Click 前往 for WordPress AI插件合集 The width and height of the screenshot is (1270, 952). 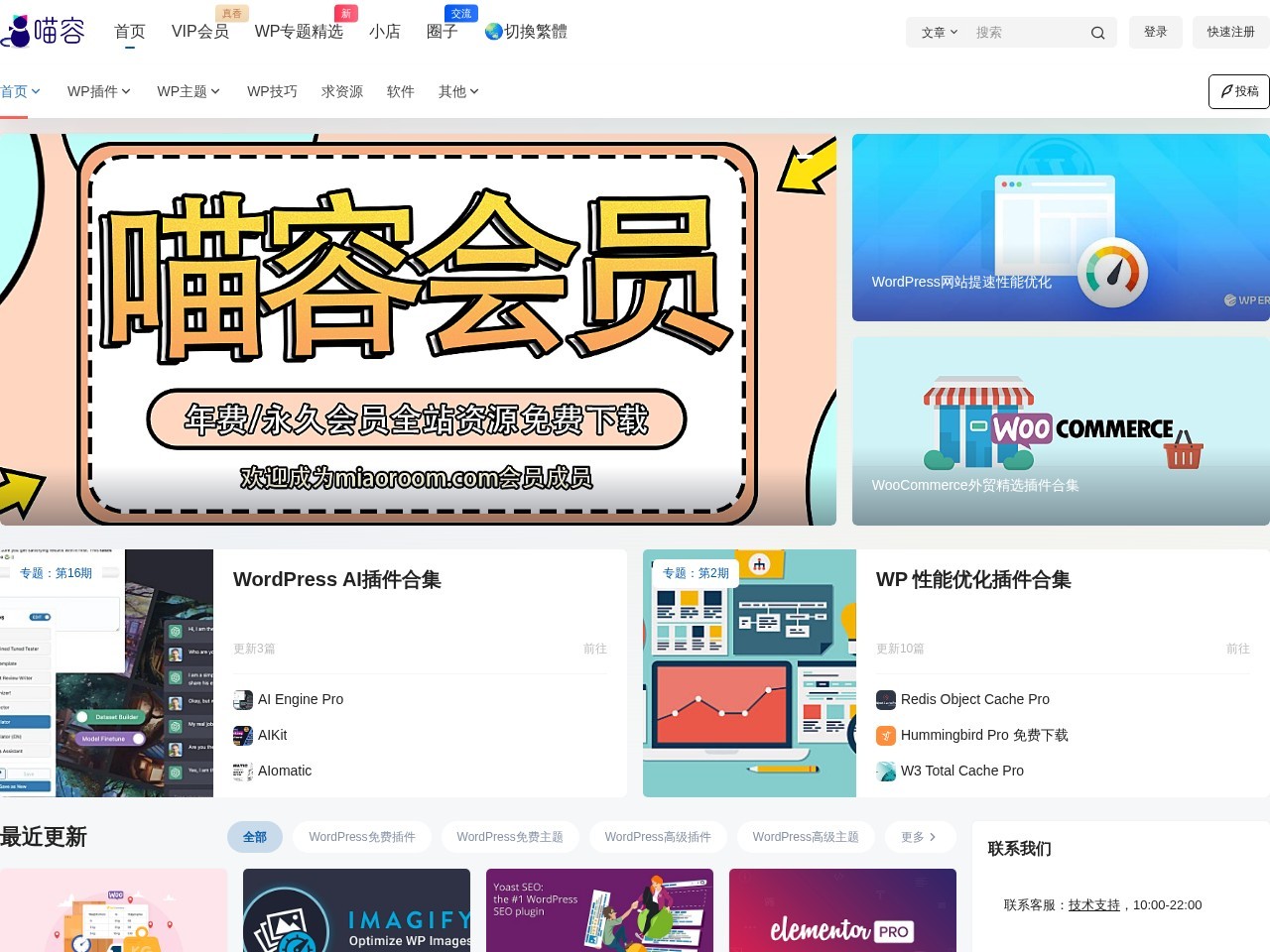click(x=595, y=649)
